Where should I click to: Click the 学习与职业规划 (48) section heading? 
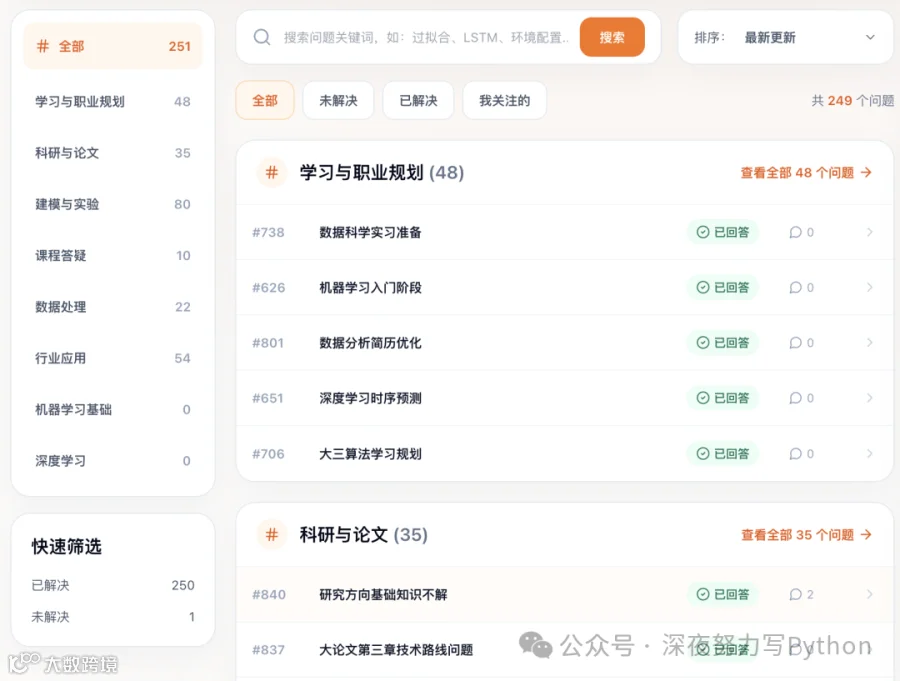coord(382,172)
